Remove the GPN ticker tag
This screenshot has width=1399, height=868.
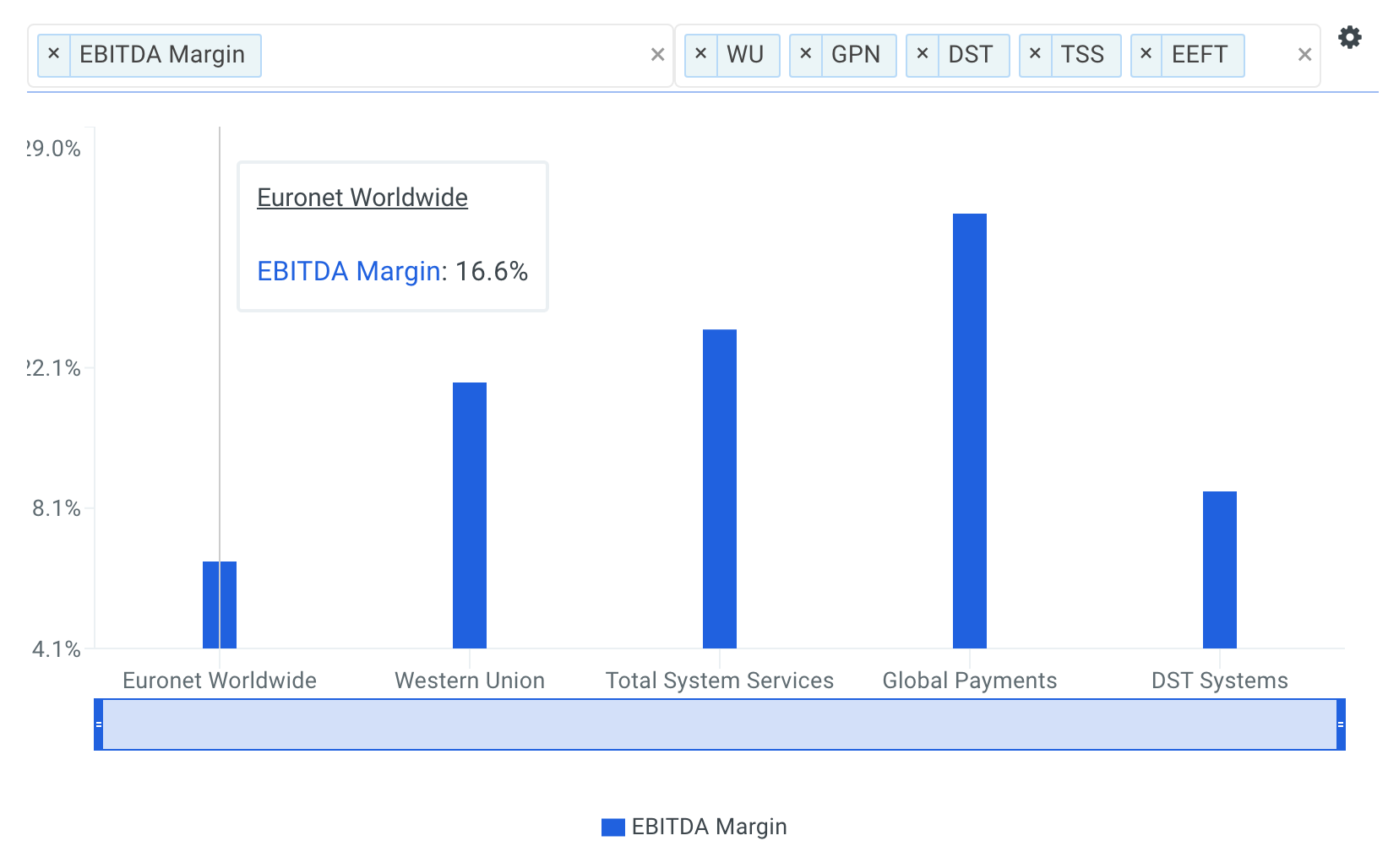[x=805, y=54]
